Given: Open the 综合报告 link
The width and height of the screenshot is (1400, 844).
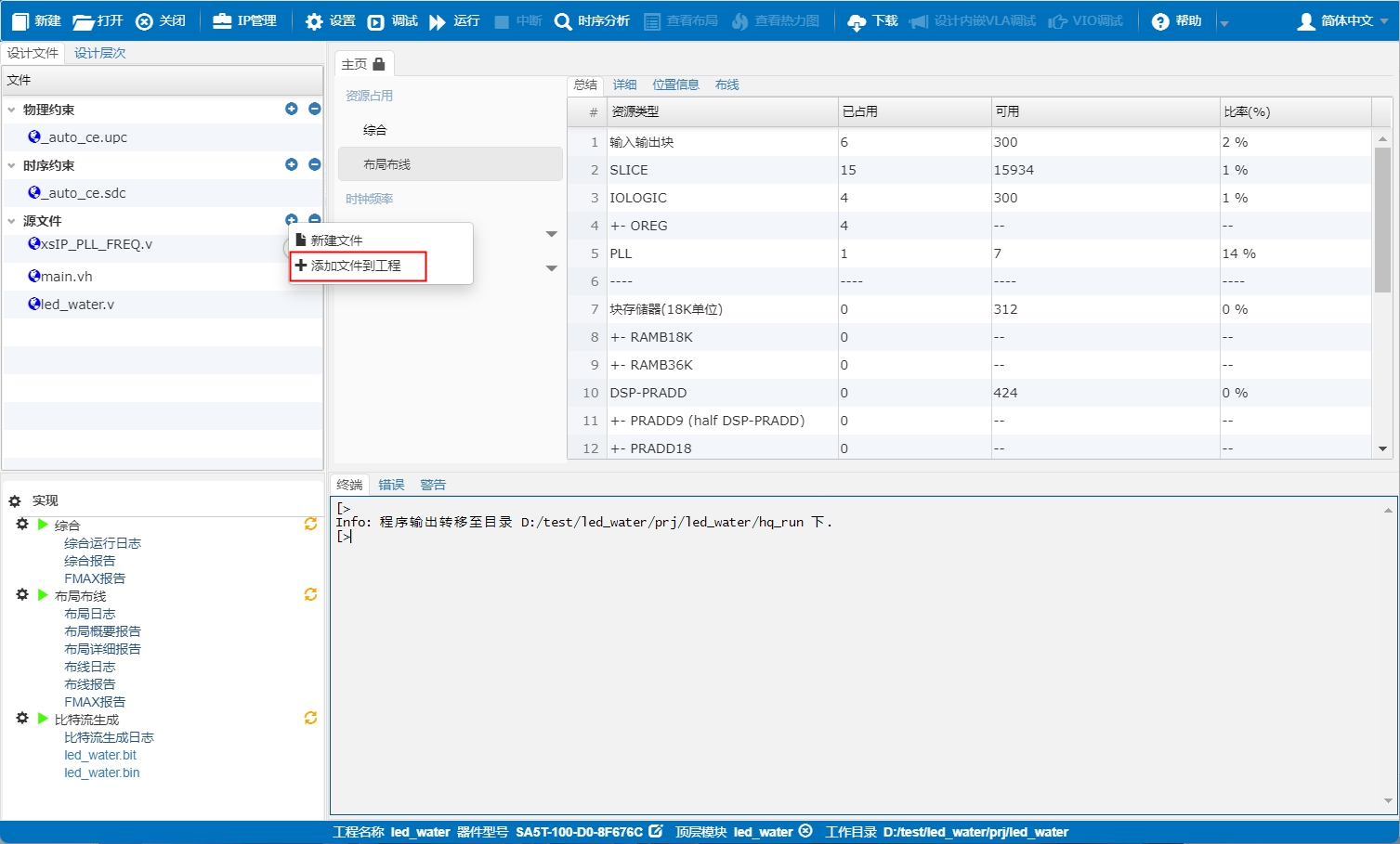Looking at the screenshot, I should tap(89, 561).
